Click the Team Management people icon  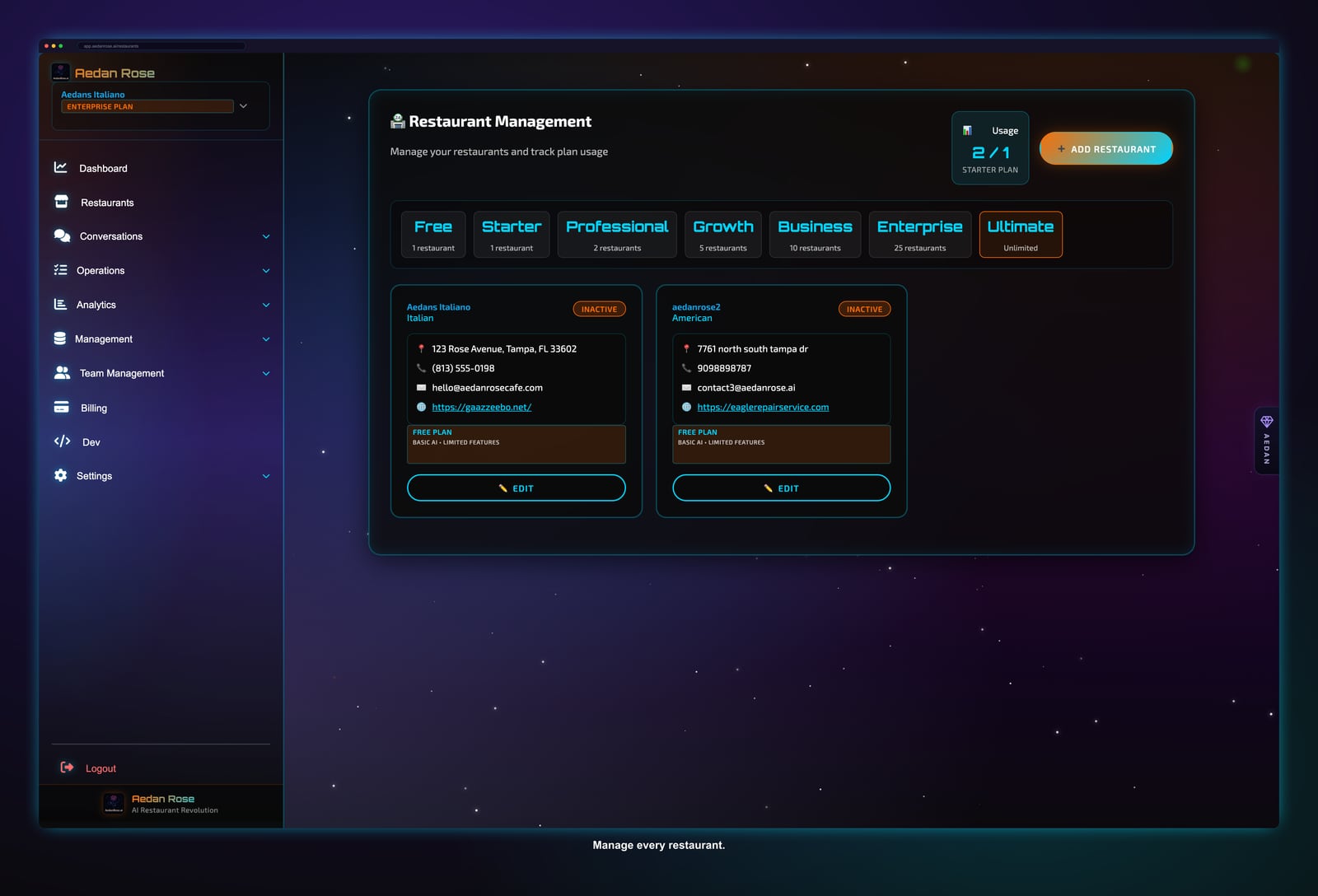click(62, 372)
